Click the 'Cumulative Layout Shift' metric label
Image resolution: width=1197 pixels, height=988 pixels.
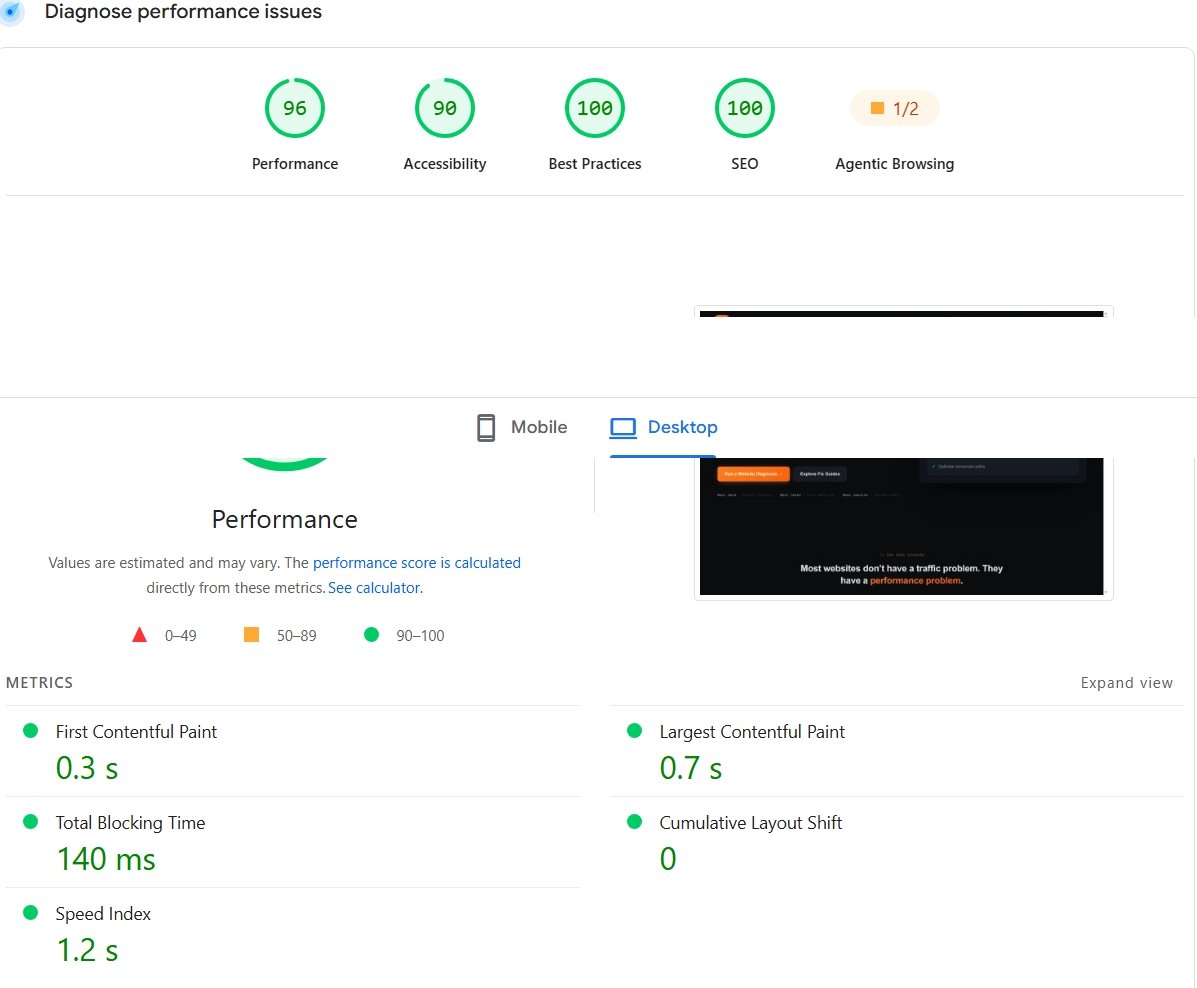(750, 822)
